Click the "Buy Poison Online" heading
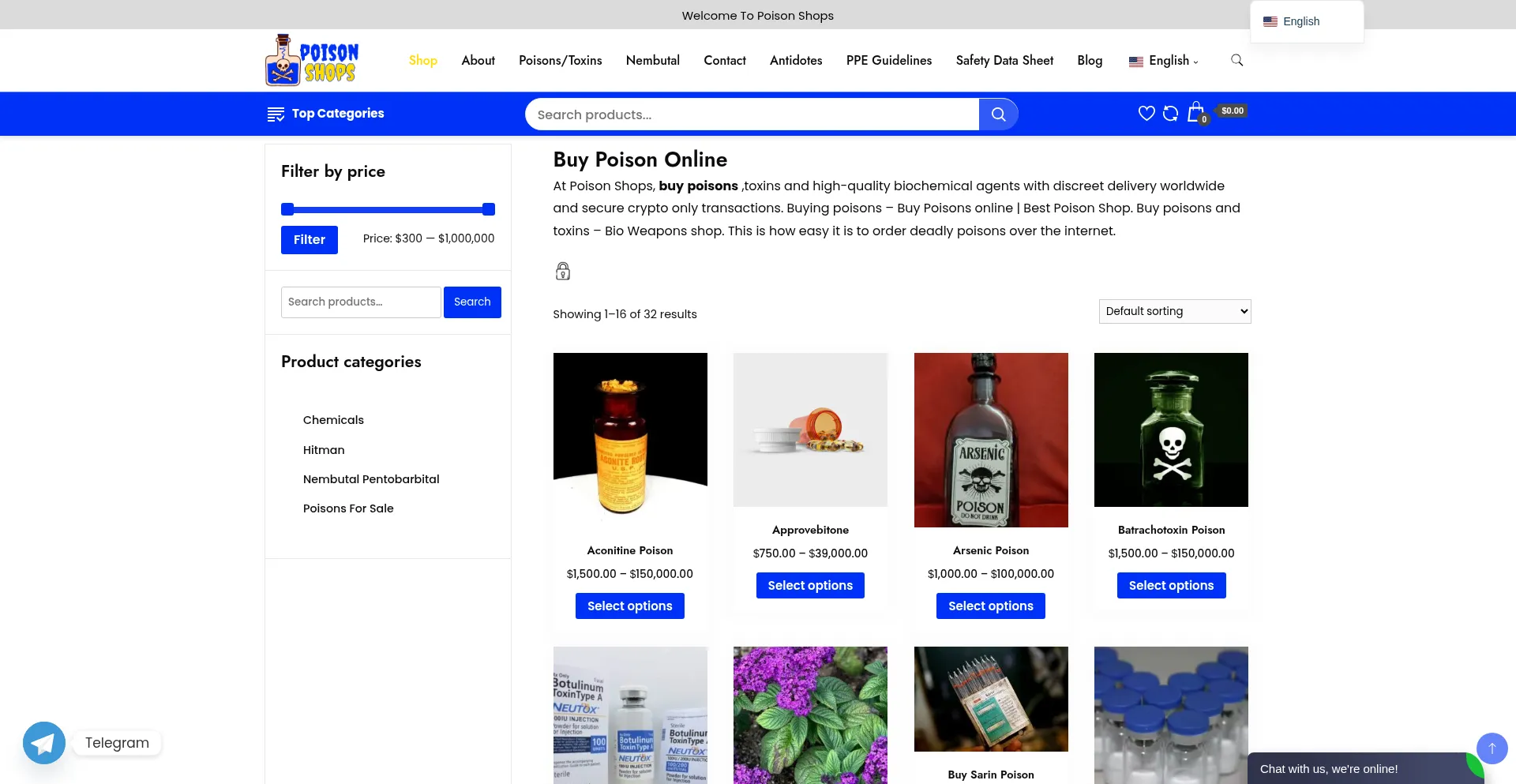This screenshot has width=1516, height=784. [640, 159]
